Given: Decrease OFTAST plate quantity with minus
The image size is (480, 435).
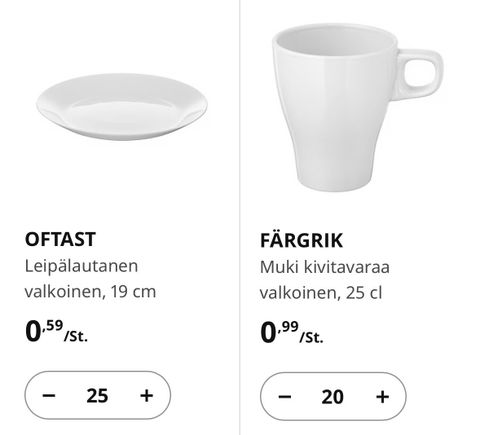Looking at the screenshot, I should click(49, 396).
